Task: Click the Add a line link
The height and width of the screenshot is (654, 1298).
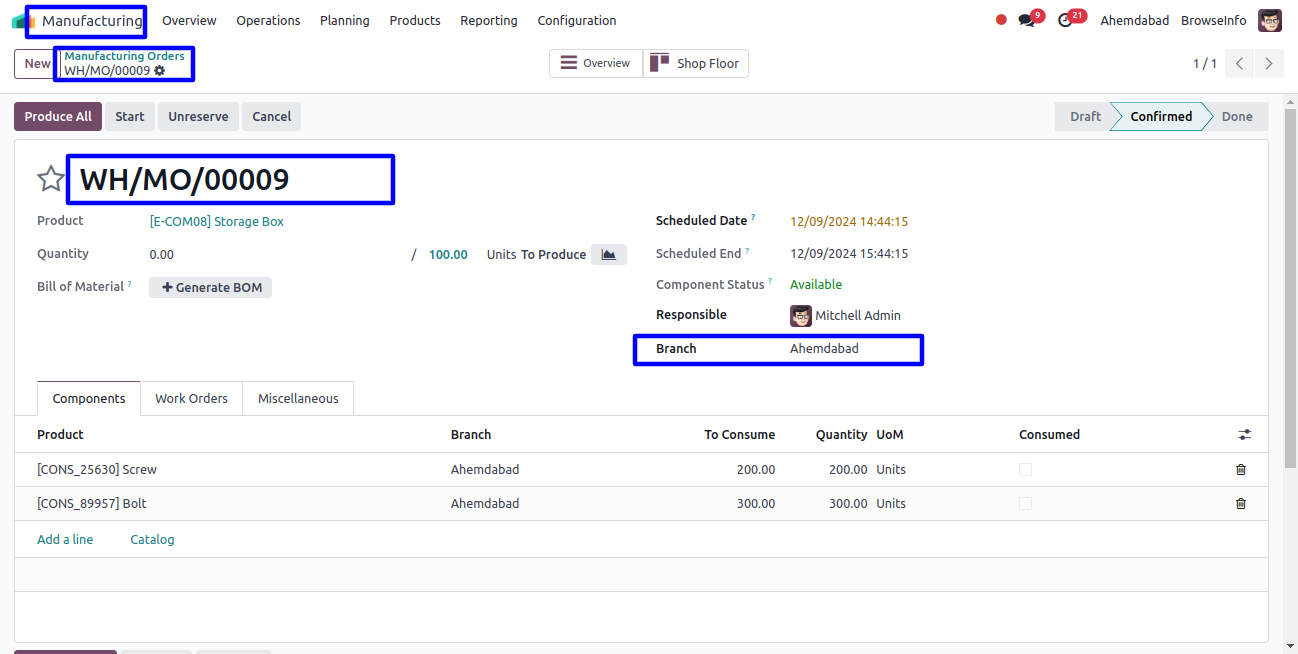Action: coord(65,540)
